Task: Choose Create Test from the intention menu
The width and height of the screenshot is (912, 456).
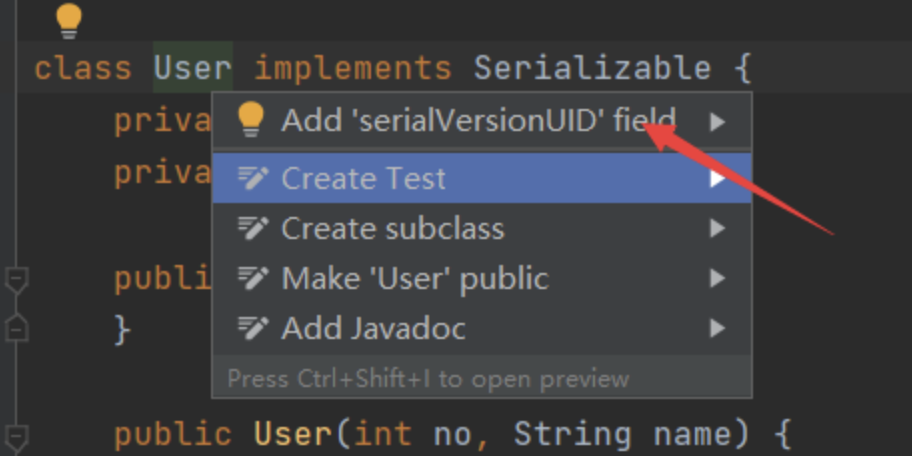Action: tap(364, 179)
